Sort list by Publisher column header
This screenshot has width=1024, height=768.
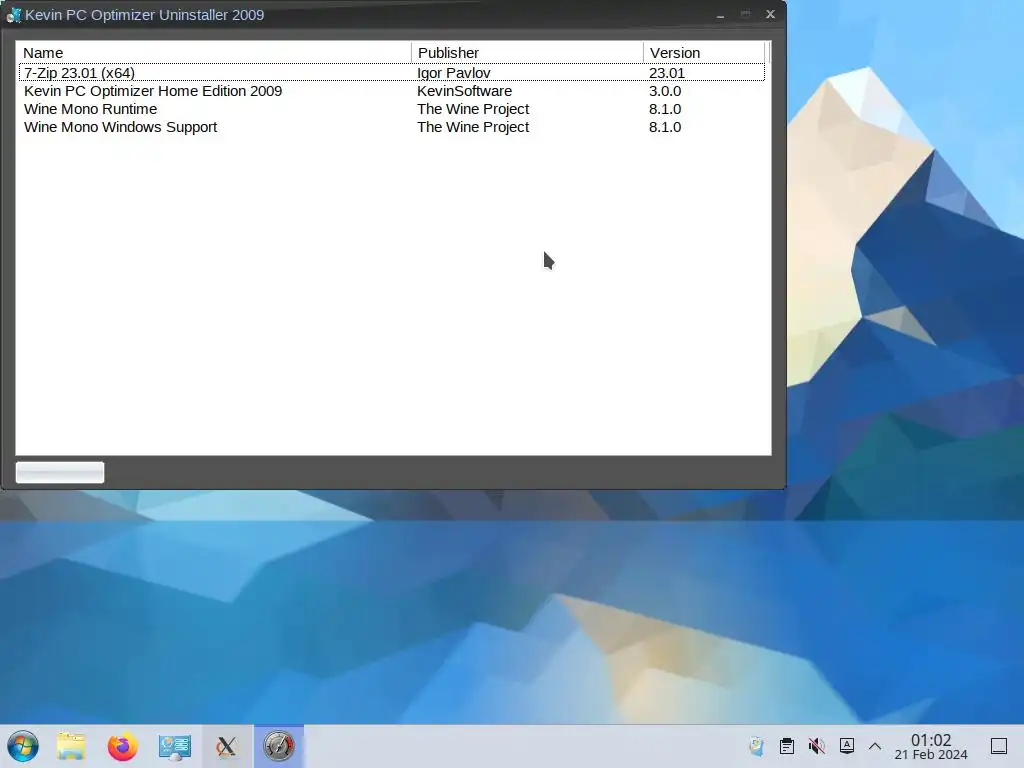coord(527,53)
